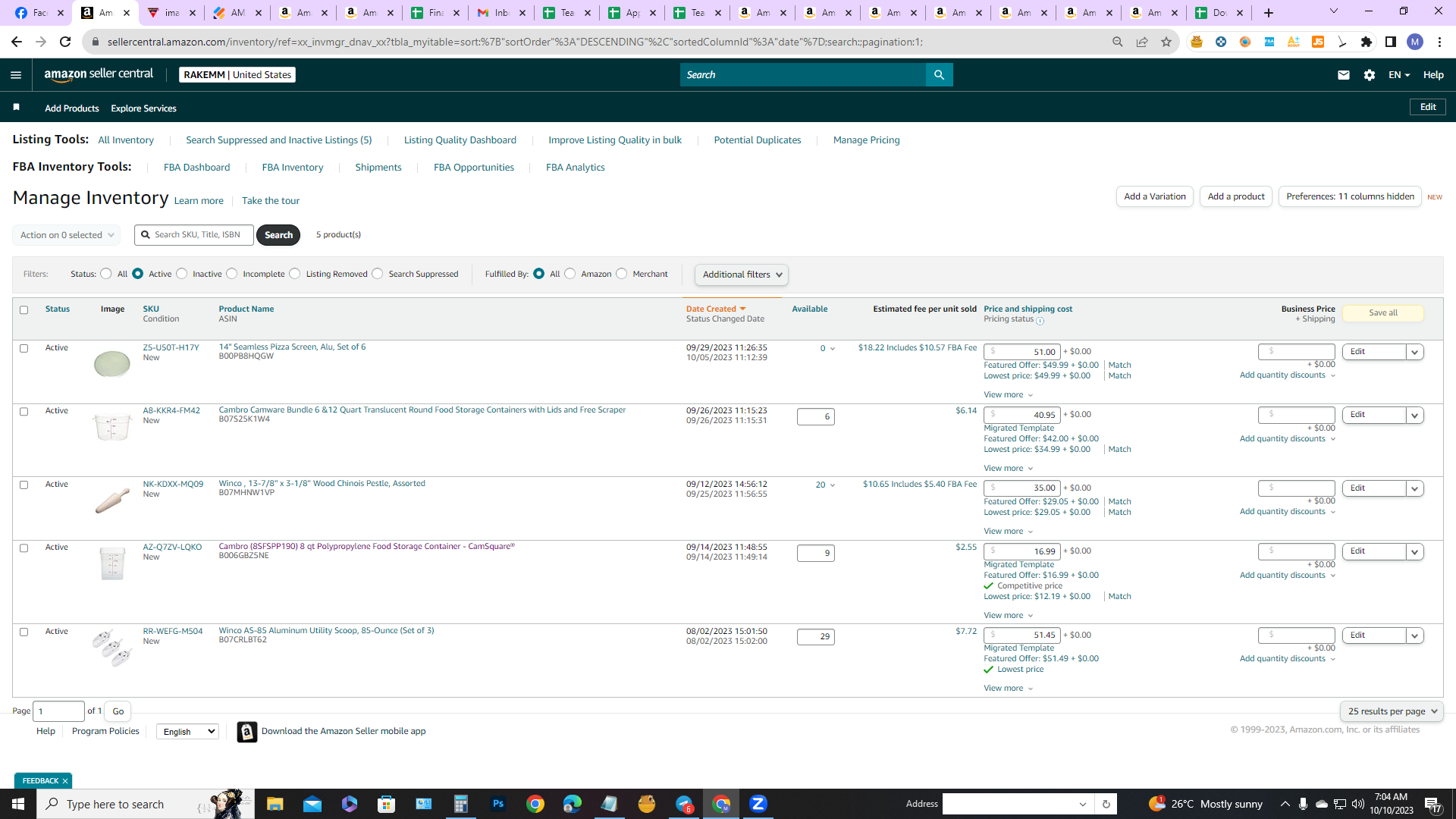Select the Inactive status filter
This screenshot has height=819, width=1456.
181,274
